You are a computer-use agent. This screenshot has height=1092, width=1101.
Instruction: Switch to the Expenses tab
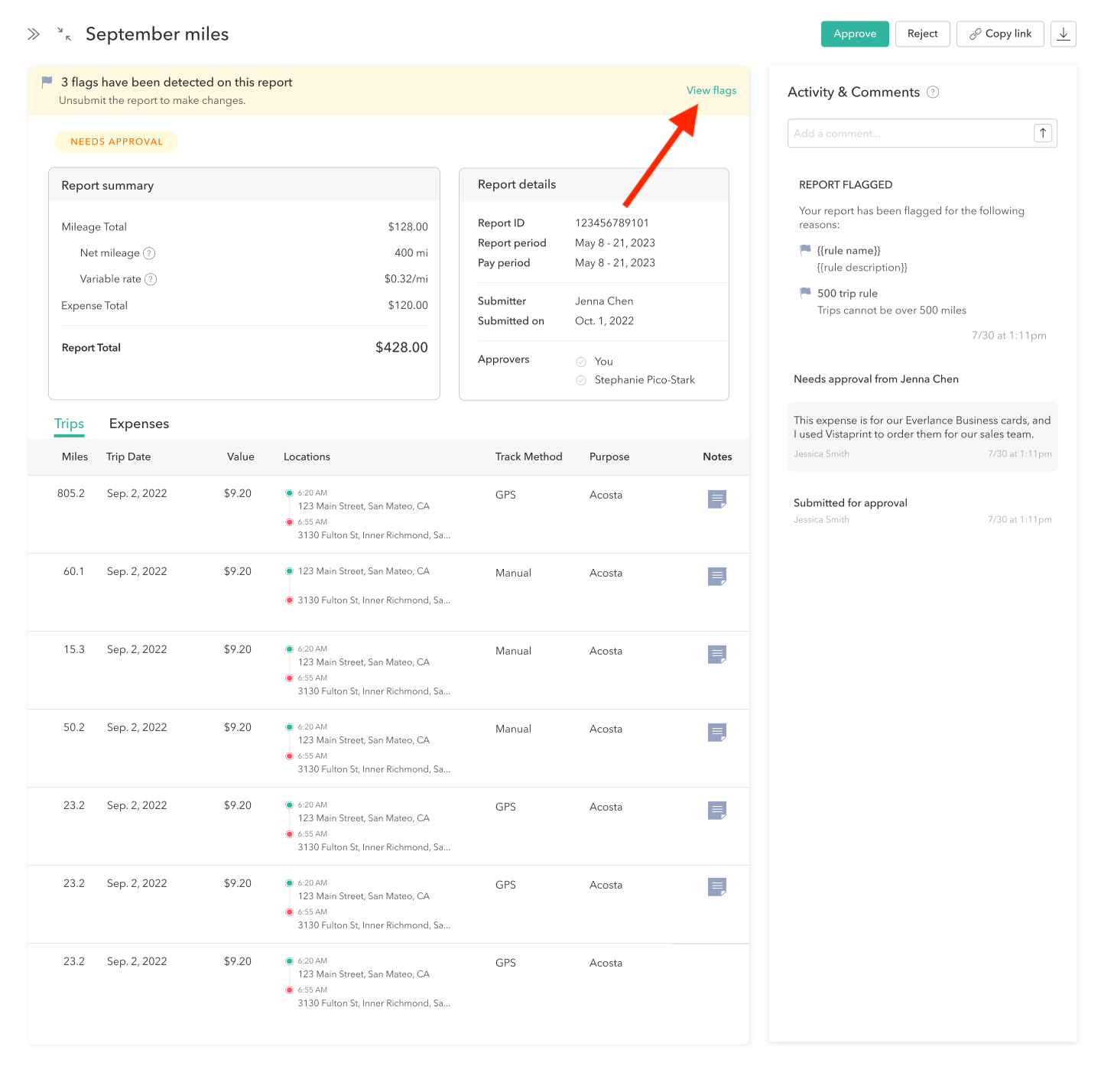pos(139,424)
